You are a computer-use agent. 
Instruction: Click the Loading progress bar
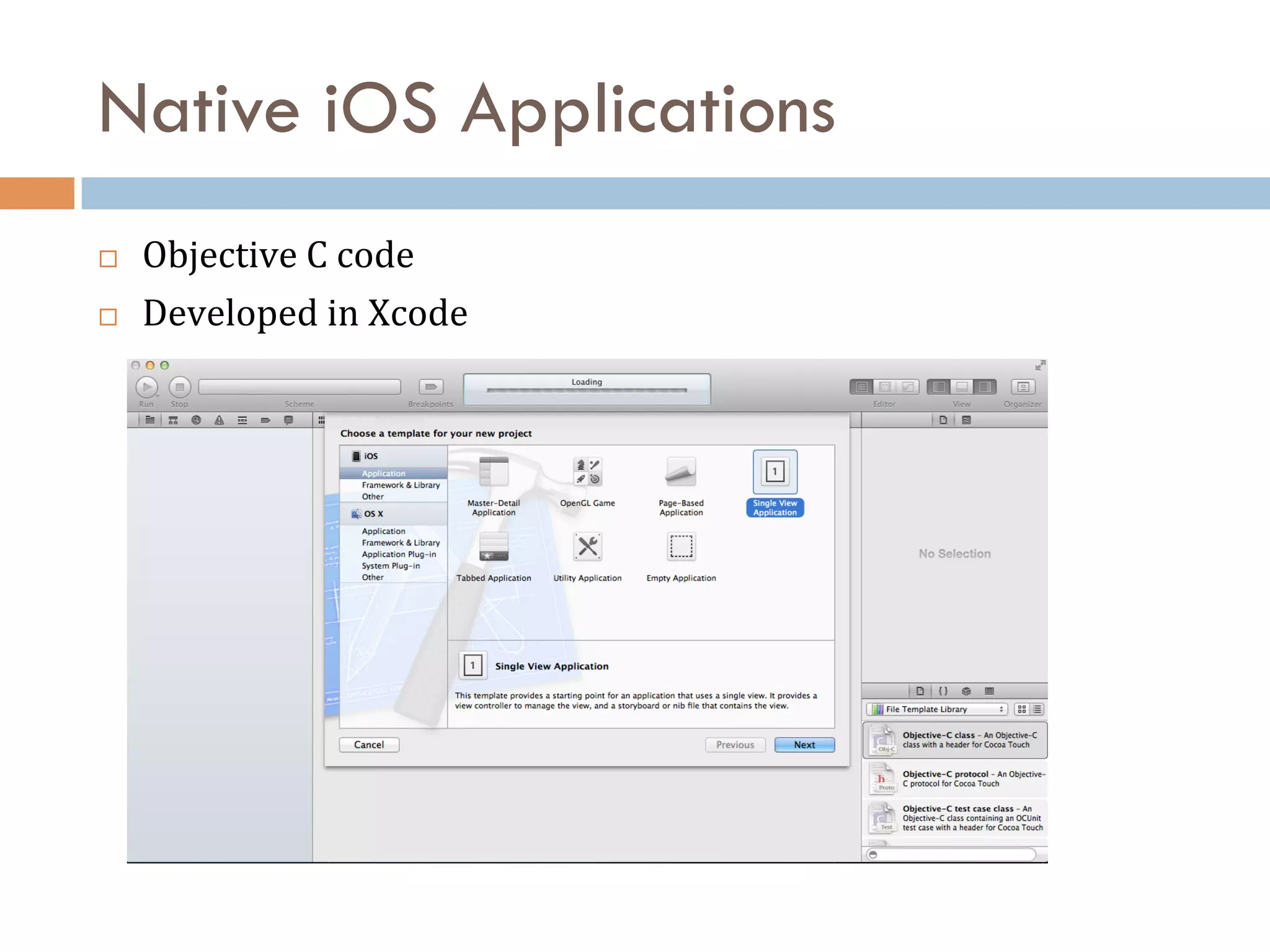coord(587,389)
